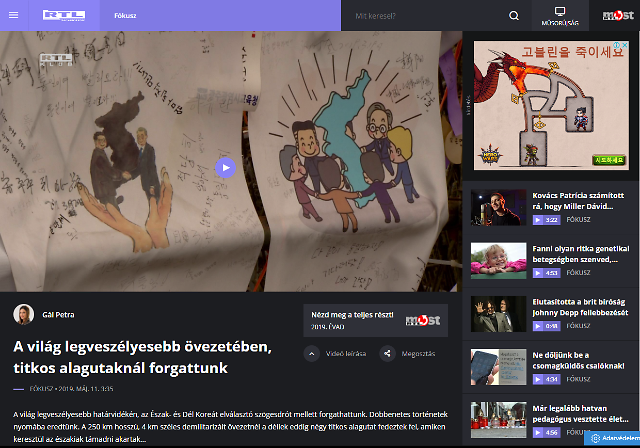
Task: Play the main video
Action: coord(226,168)
